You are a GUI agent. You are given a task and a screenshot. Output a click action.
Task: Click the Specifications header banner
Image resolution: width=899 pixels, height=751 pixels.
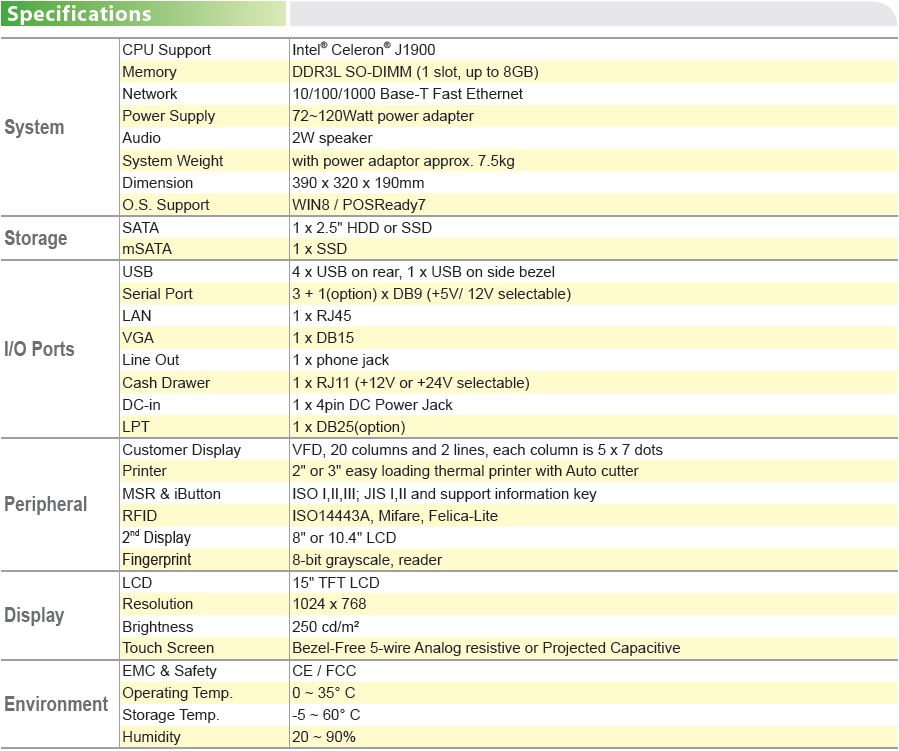click(x=143, y=13)
